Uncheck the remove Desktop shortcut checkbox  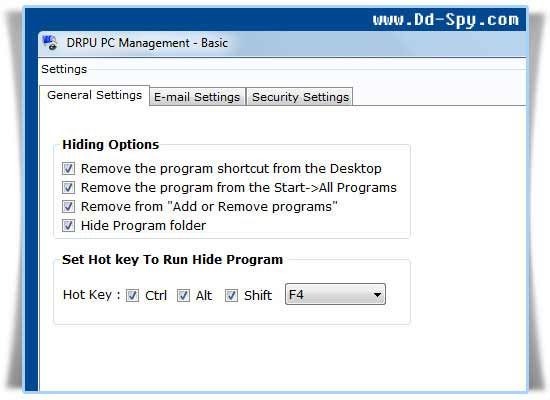click(68, 168)
